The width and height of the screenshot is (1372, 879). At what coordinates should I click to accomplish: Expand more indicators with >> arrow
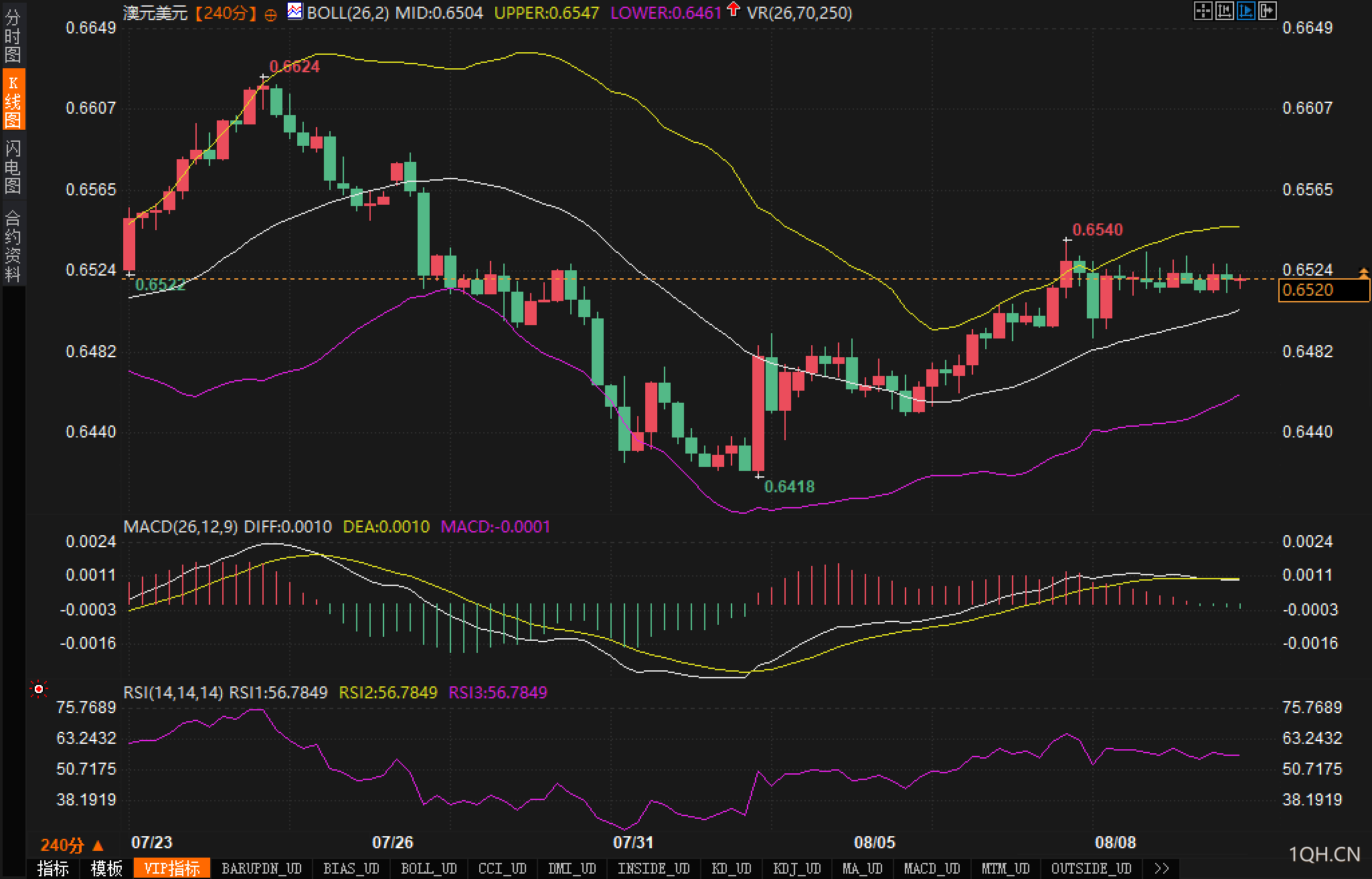[x=1162, y=868]
